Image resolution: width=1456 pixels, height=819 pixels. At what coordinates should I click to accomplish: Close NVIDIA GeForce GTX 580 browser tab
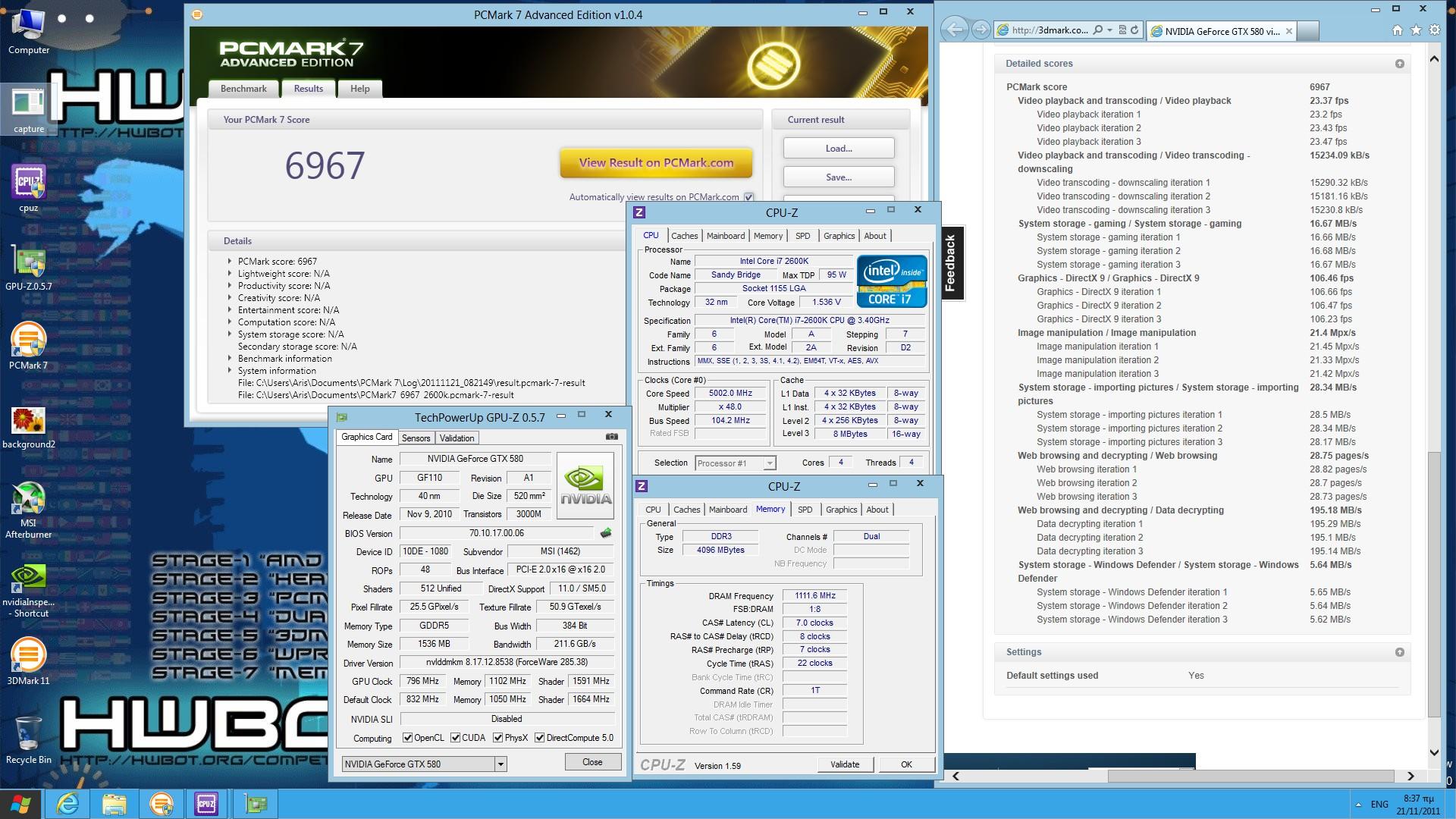tap(1288, 31)
